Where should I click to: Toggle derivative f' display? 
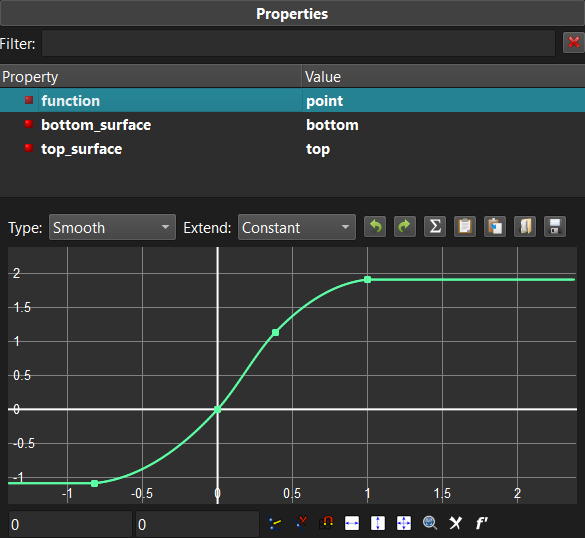[x=481, y=523]
